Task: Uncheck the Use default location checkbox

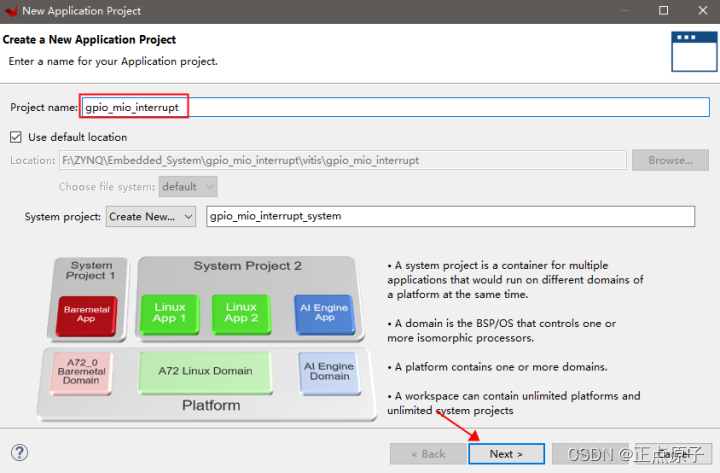Action: [x=16, y=137]
